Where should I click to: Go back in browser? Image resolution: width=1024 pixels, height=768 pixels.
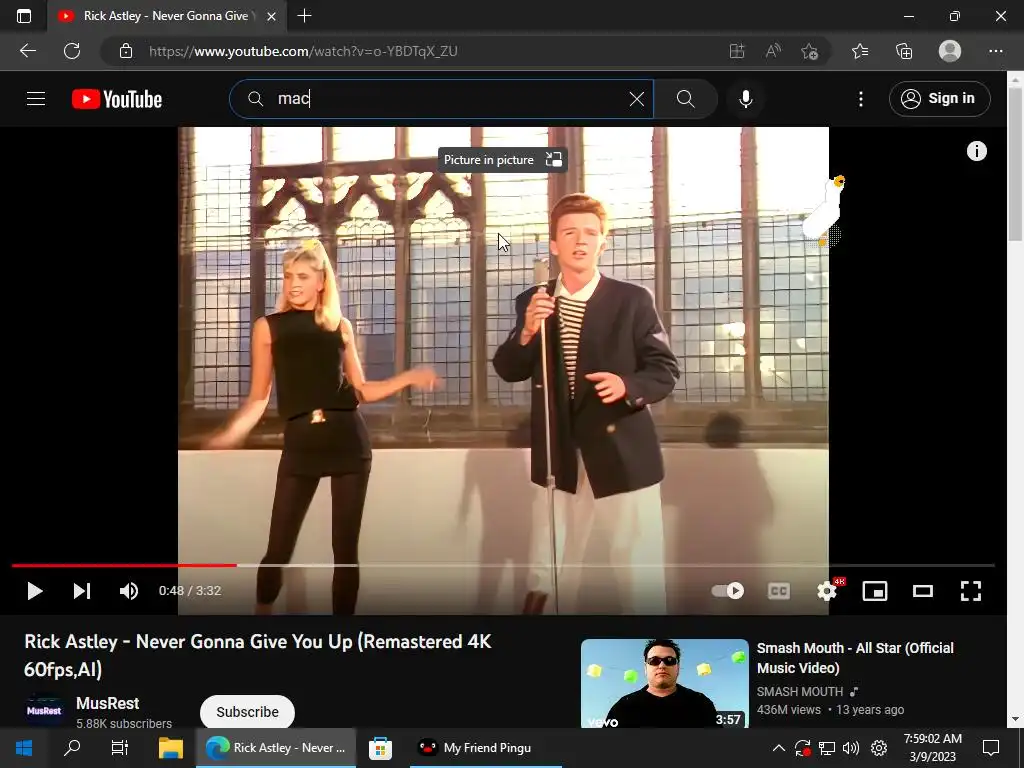[x=27, y=51]
